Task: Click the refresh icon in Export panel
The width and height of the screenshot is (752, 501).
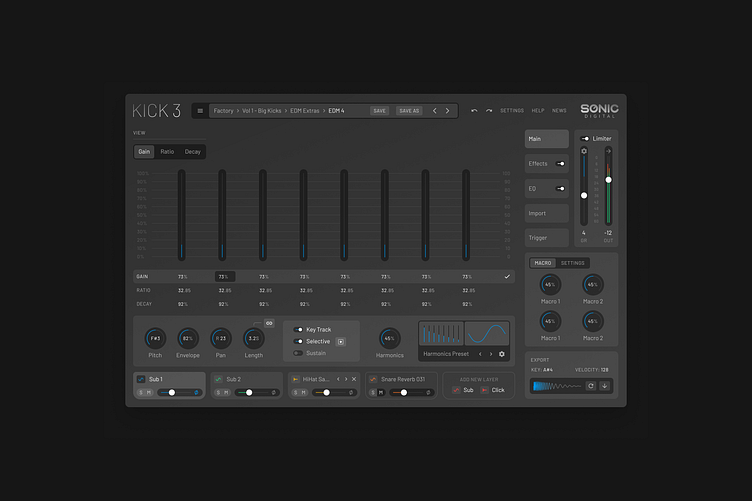Action: pyautogui.click(x=591, y=386)
